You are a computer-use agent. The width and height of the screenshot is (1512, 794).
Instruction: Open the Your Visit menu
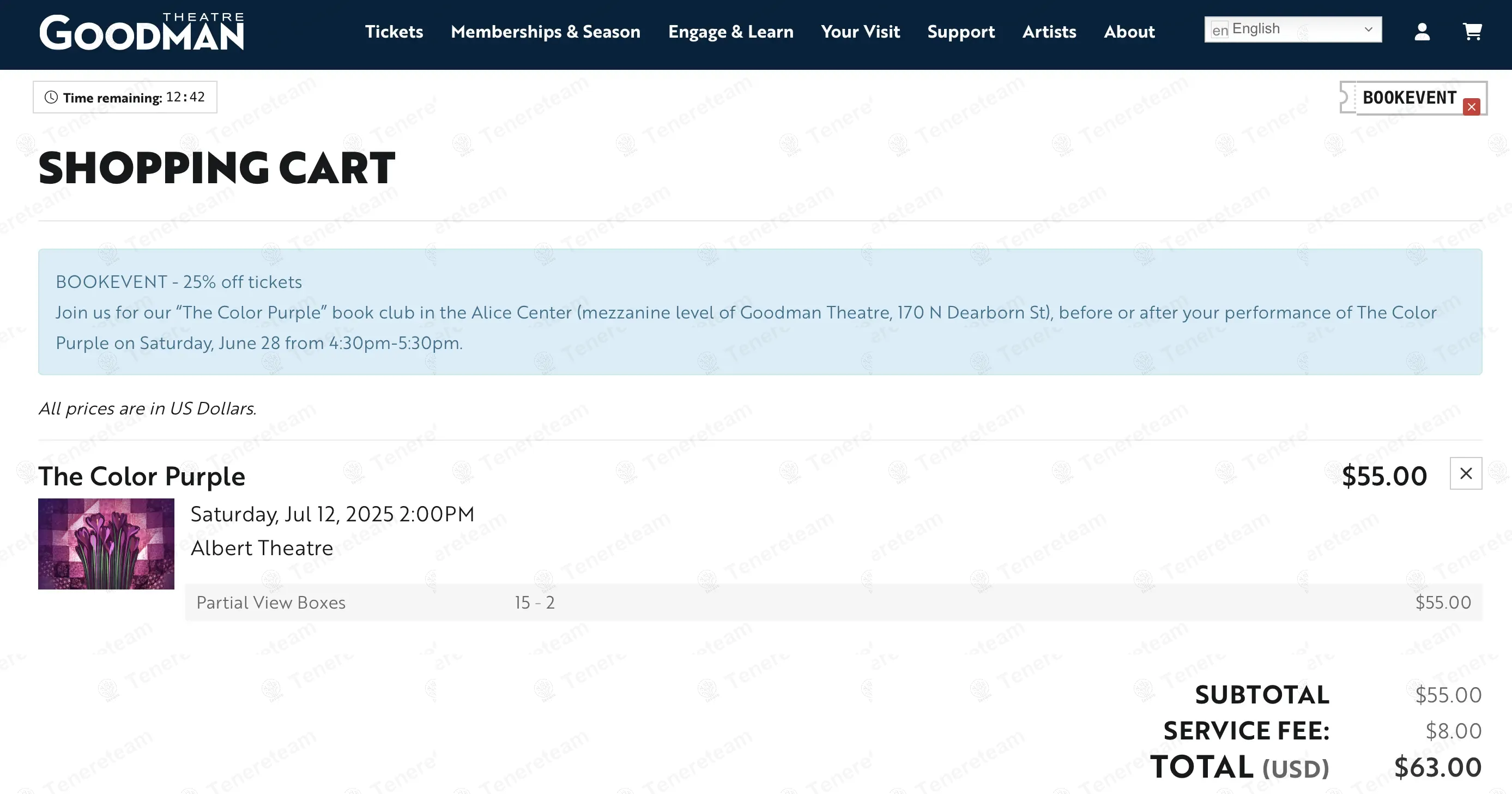(x=860, y=32)
